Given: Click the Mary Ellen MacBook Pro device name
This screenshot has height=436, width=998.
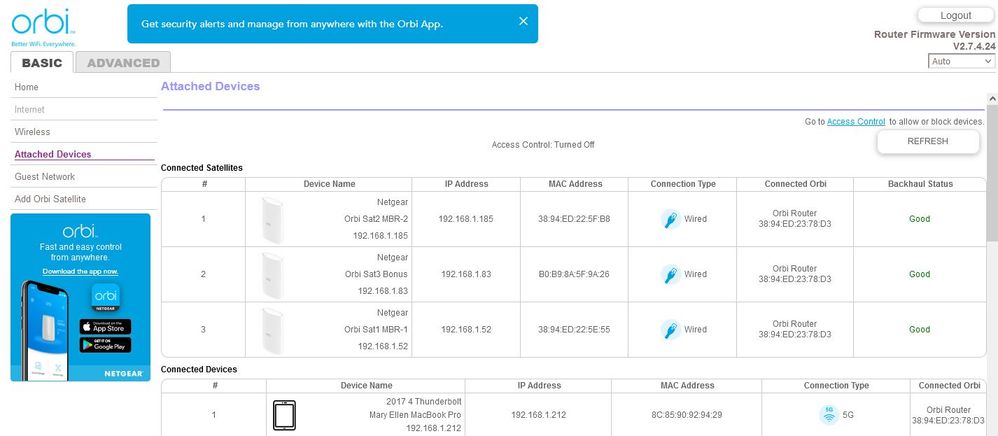Looking at the screenshot, I should pos(416,415).
